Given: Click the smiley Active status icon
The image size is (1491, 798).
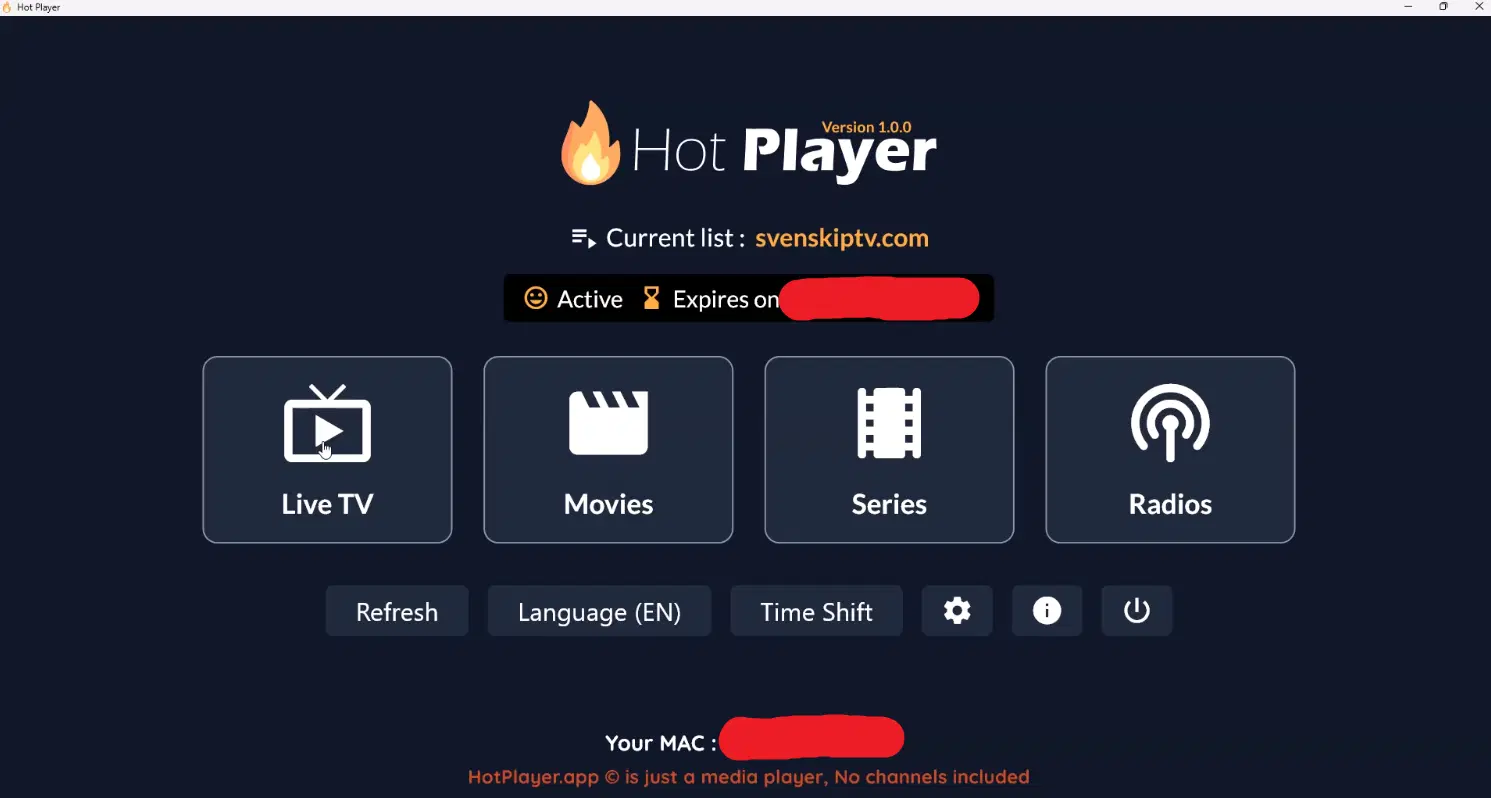Looking at the screenshot, I should 536,298.
